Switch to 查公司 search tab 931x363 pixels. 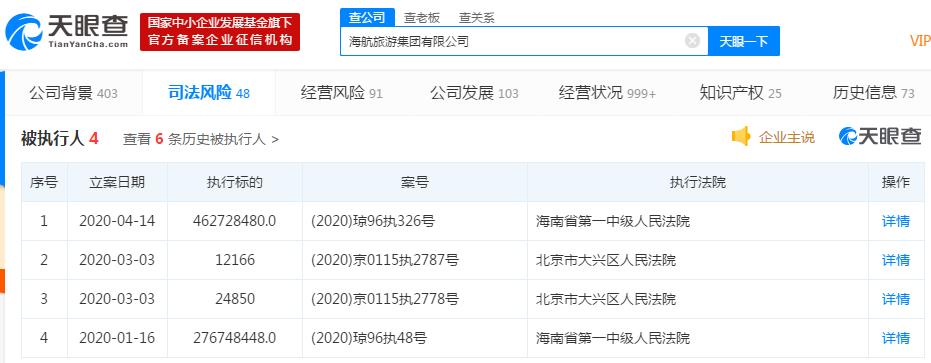366,18
